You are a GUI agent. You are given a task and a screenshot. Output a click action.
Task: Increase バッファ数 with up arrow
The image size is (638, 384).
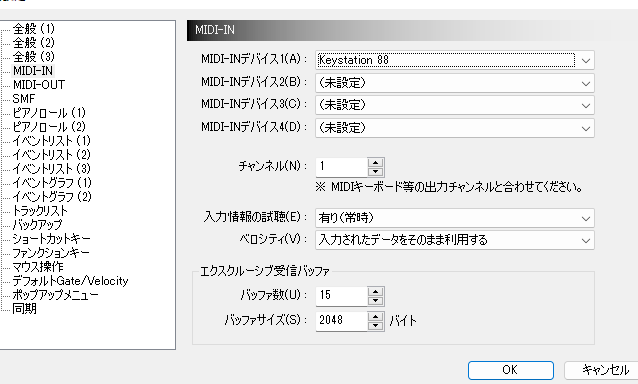375,292
